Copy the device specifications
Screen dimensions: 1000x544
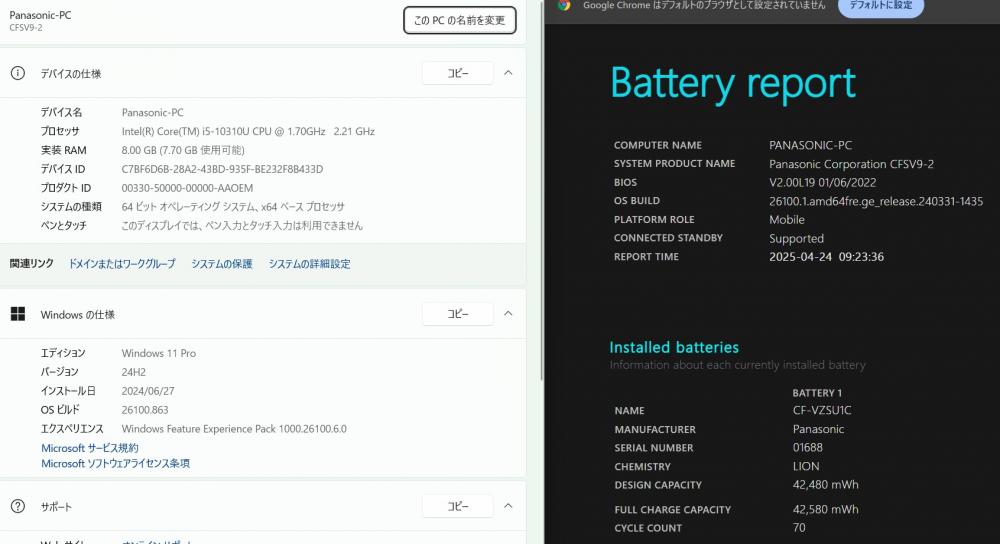457,73
